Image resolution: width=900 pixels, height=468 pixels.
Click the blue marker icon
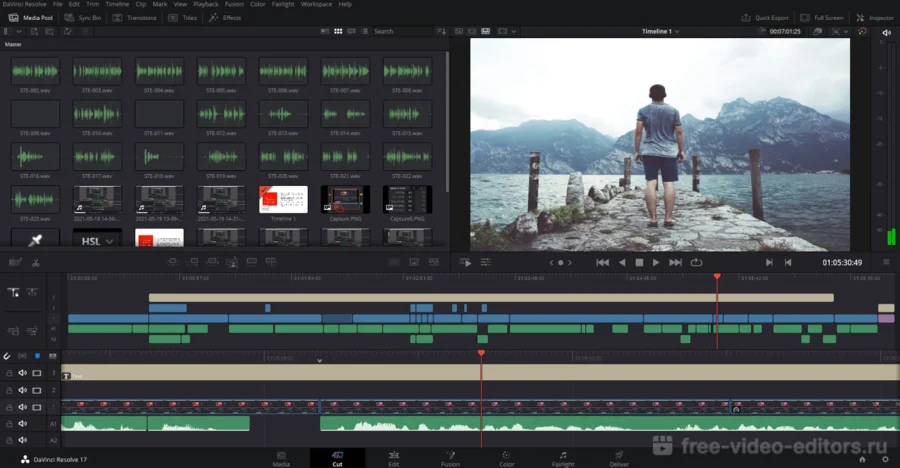(37, 356)
